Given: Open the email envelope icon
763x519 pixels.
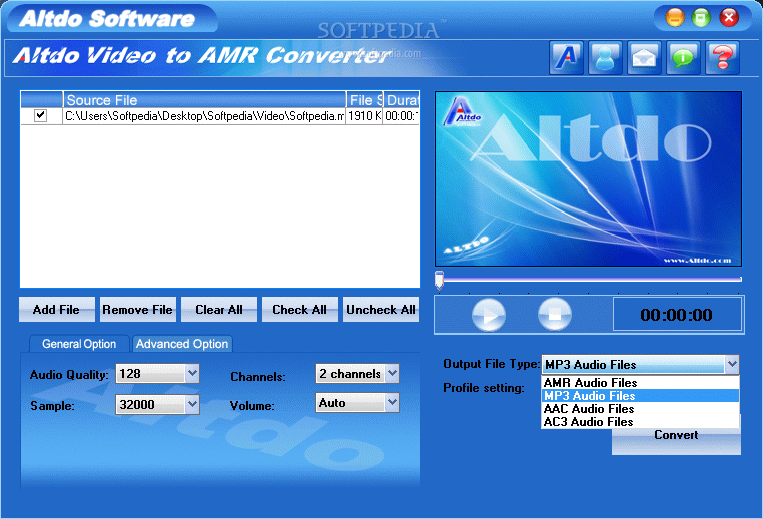Looking at the screenshot, I should pyautogui.click(x=644, y=58).
